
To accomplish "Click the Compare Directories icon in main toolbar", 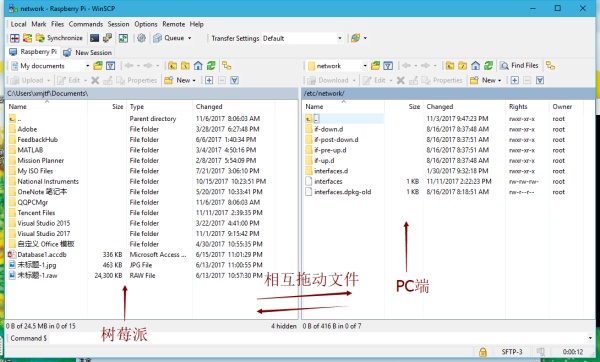I will [15, 38].
